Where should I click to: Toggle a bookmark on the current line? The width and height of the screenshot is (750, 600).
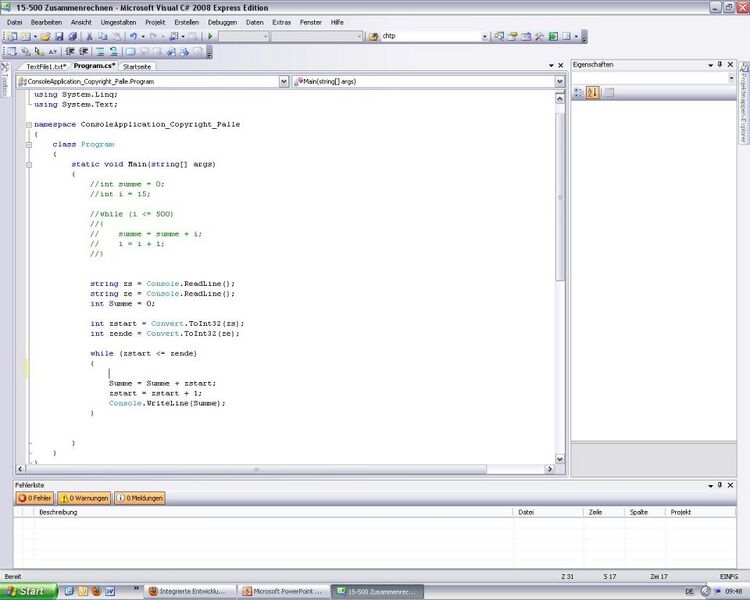pyautogui.click(x=130, y=52)
